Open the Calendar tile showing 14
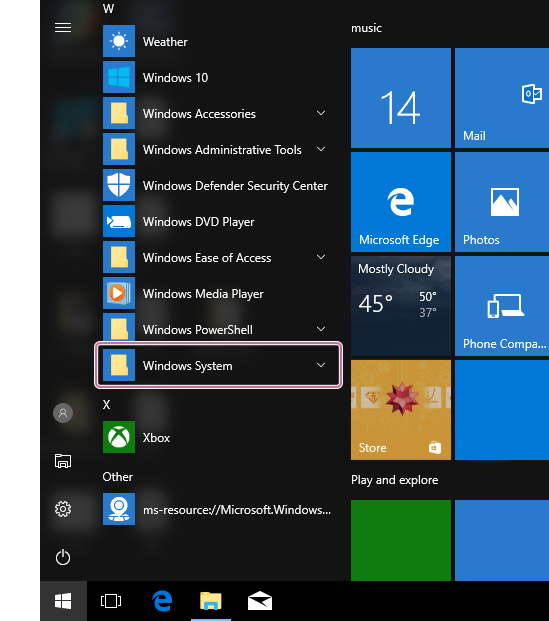The image size is (549, 621). pyautogui.click(x=401, y=98)
